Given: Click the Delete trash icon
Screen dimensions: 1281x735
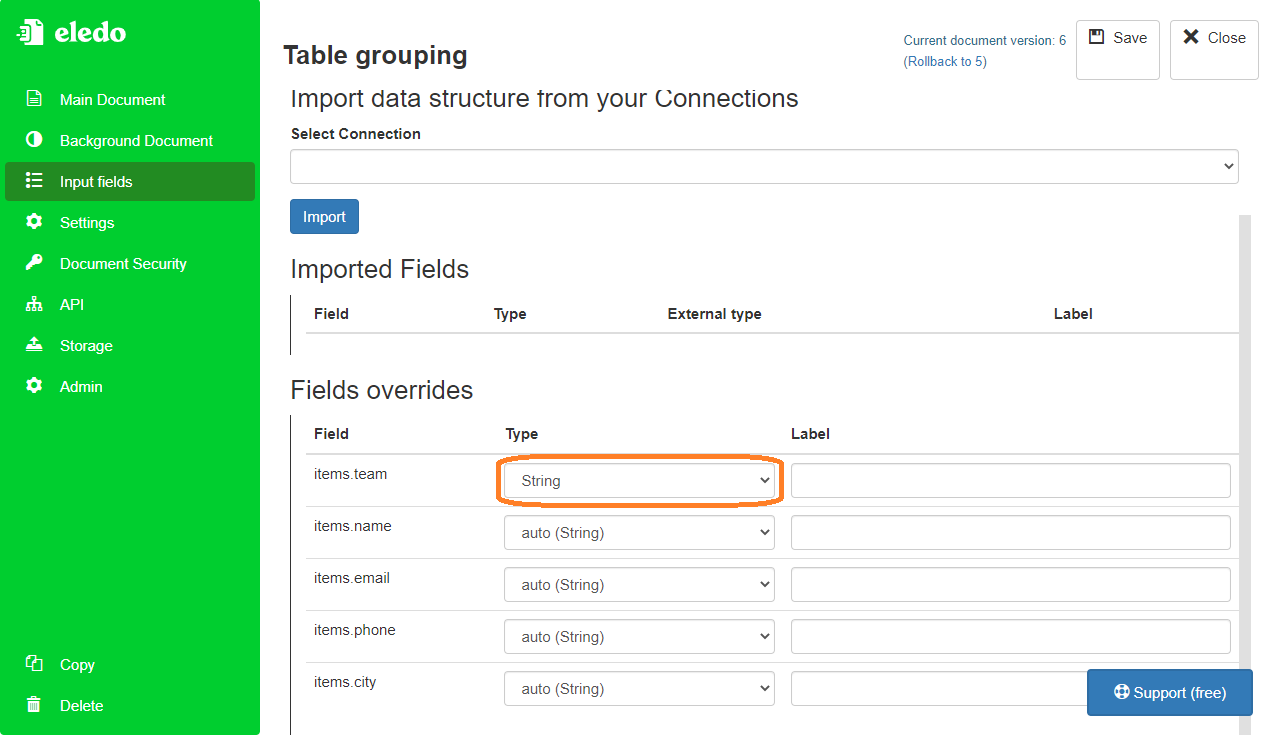Looking at the screenshot, I should click(x=36, y=705).
